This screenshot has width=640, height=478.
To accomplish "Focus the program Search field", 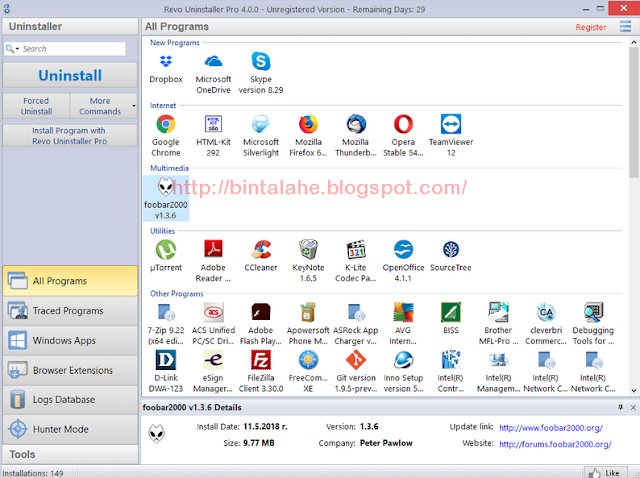I will (x=73, y=49).
